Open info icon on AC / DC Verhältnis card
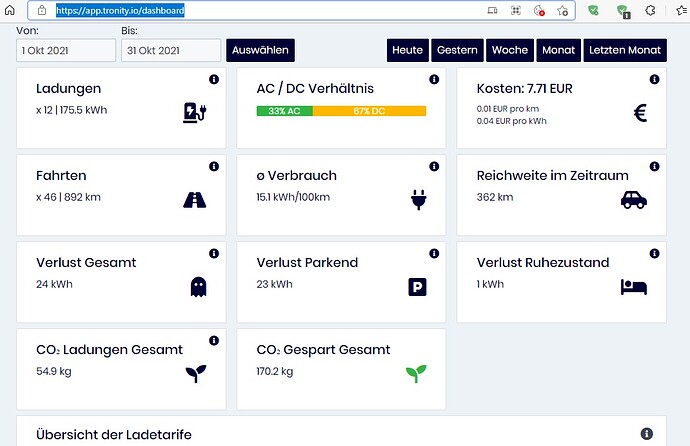This screenshot has height=446, width=690. 434,79
